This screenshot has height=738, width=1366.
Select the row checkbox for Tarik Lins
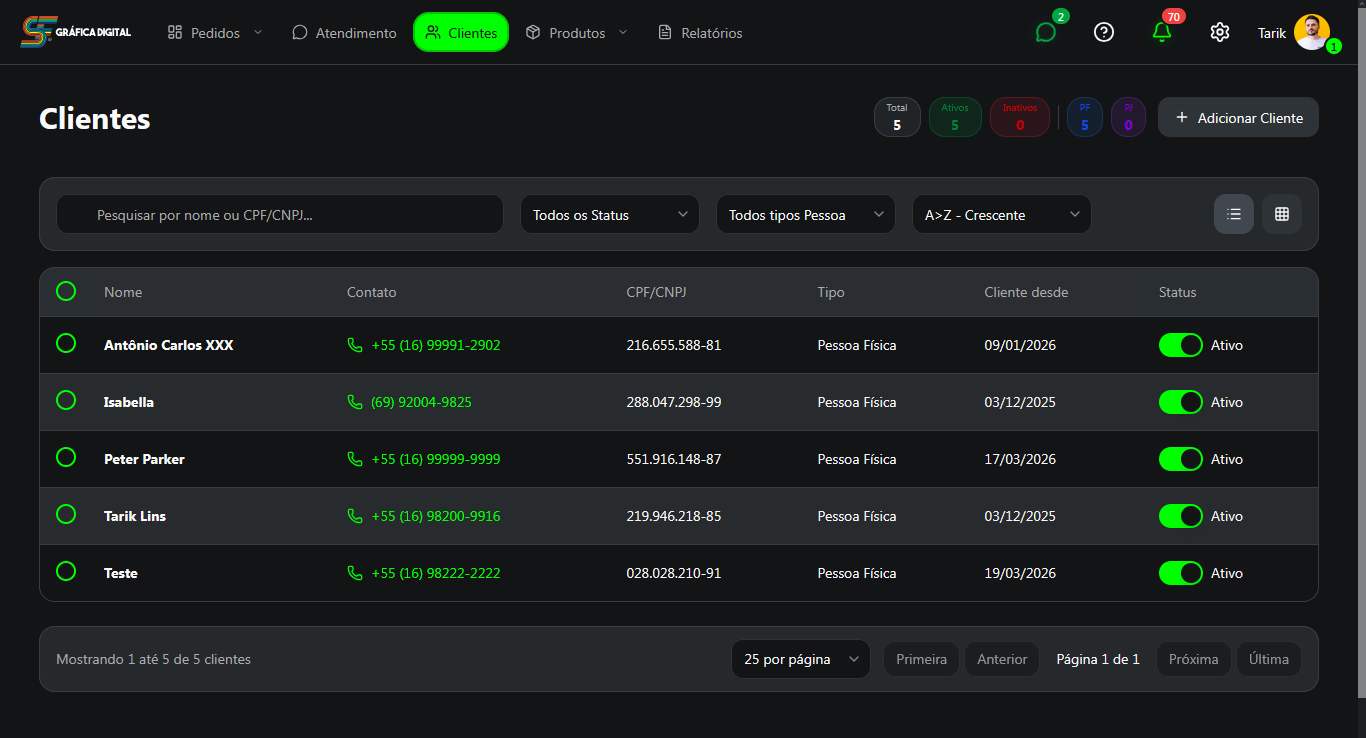click(66, 515)
